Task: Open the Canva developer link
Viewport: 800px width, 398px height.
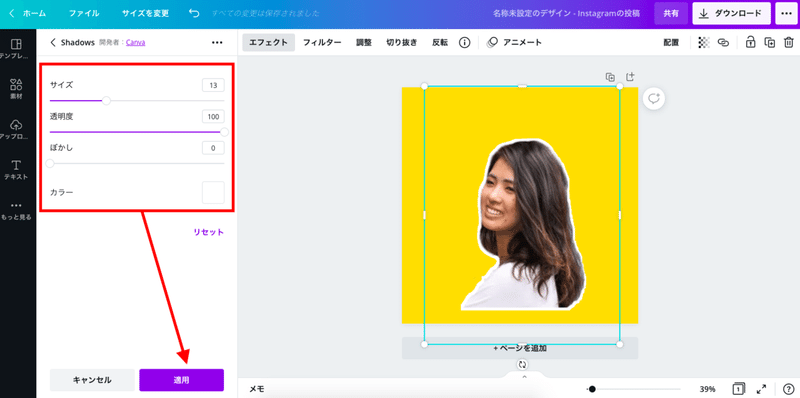Action: (x=135, y=43)
